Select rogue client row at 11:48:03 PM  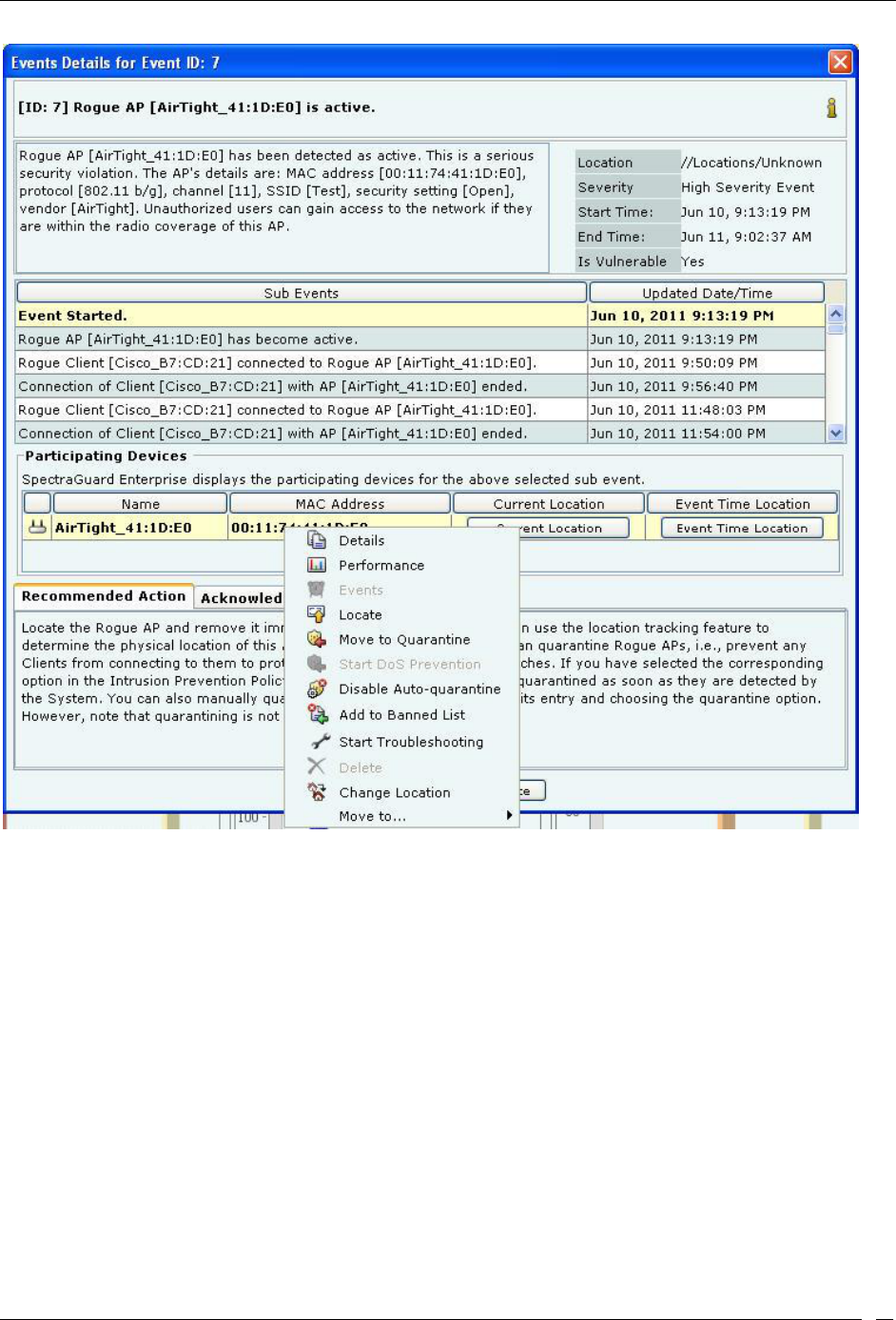click(x=420, y=410)
